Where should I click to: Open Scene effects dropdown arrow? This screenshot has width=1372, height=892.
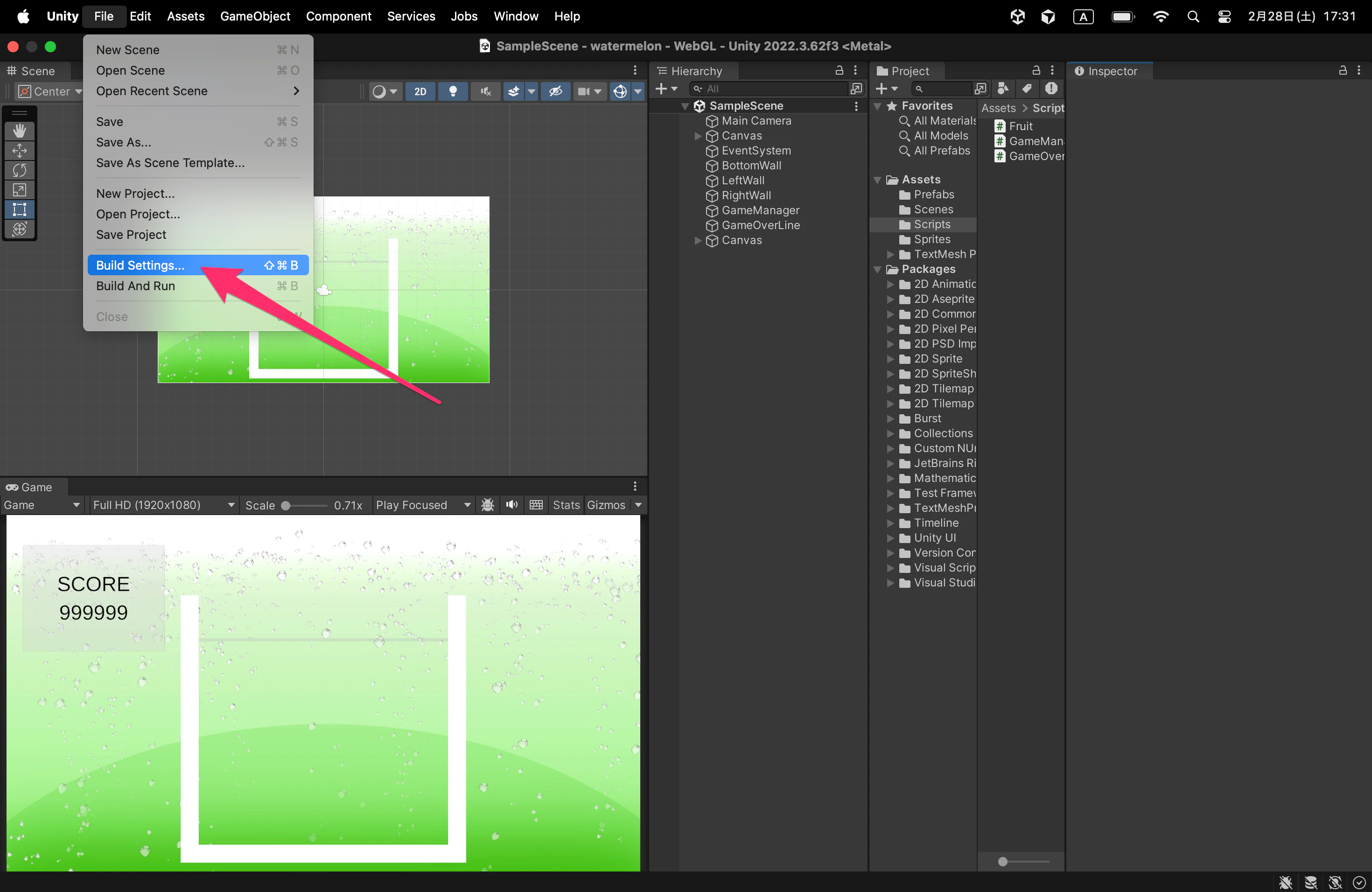[x=532, y=91]
